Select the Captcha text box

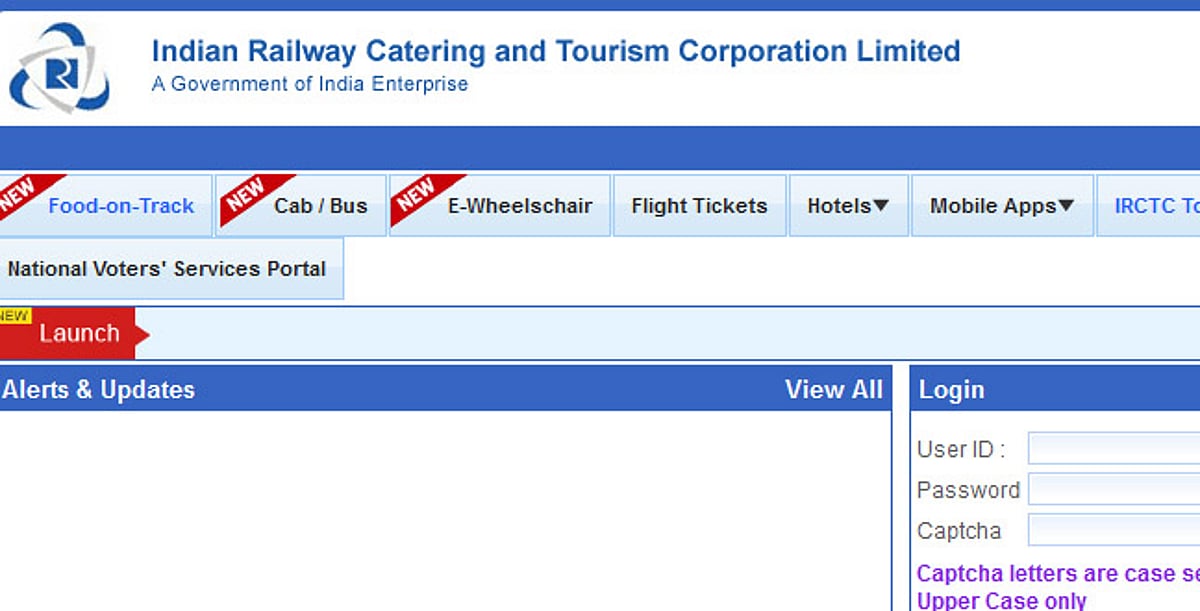point(1113,531)
